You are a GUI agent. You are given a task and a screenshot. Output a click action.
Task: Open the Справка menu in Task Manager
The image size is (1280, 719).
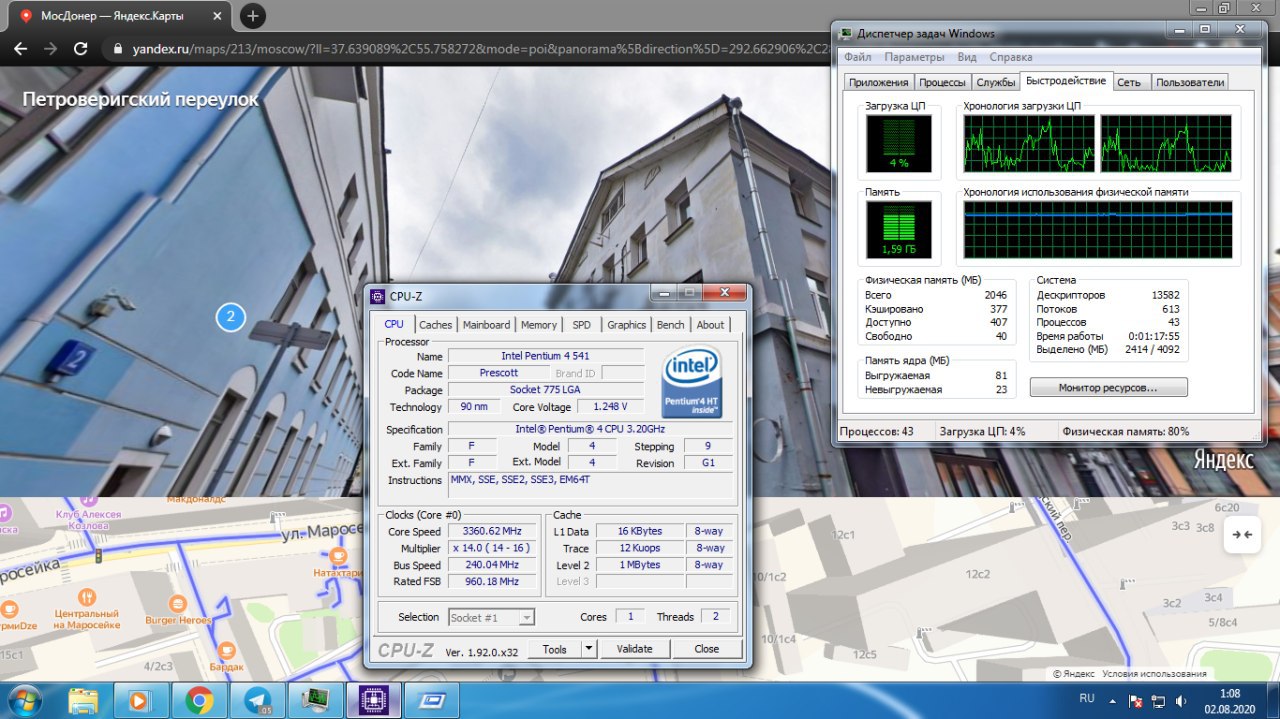[1011, 57]
